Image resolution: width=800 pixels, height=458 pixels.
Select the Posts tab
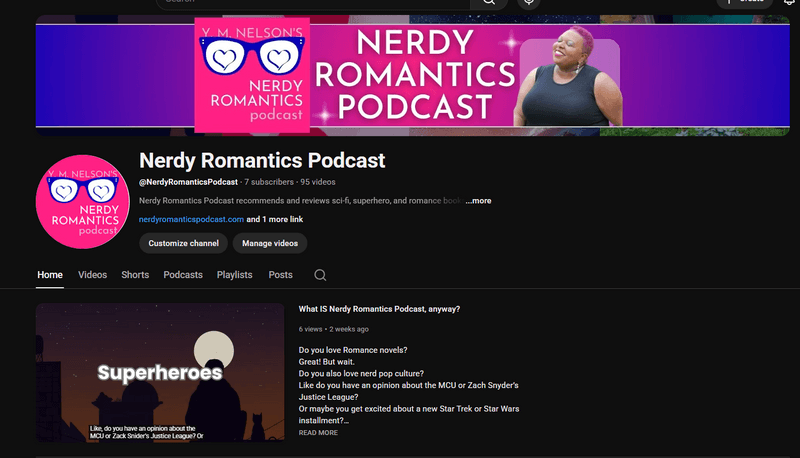281,275
